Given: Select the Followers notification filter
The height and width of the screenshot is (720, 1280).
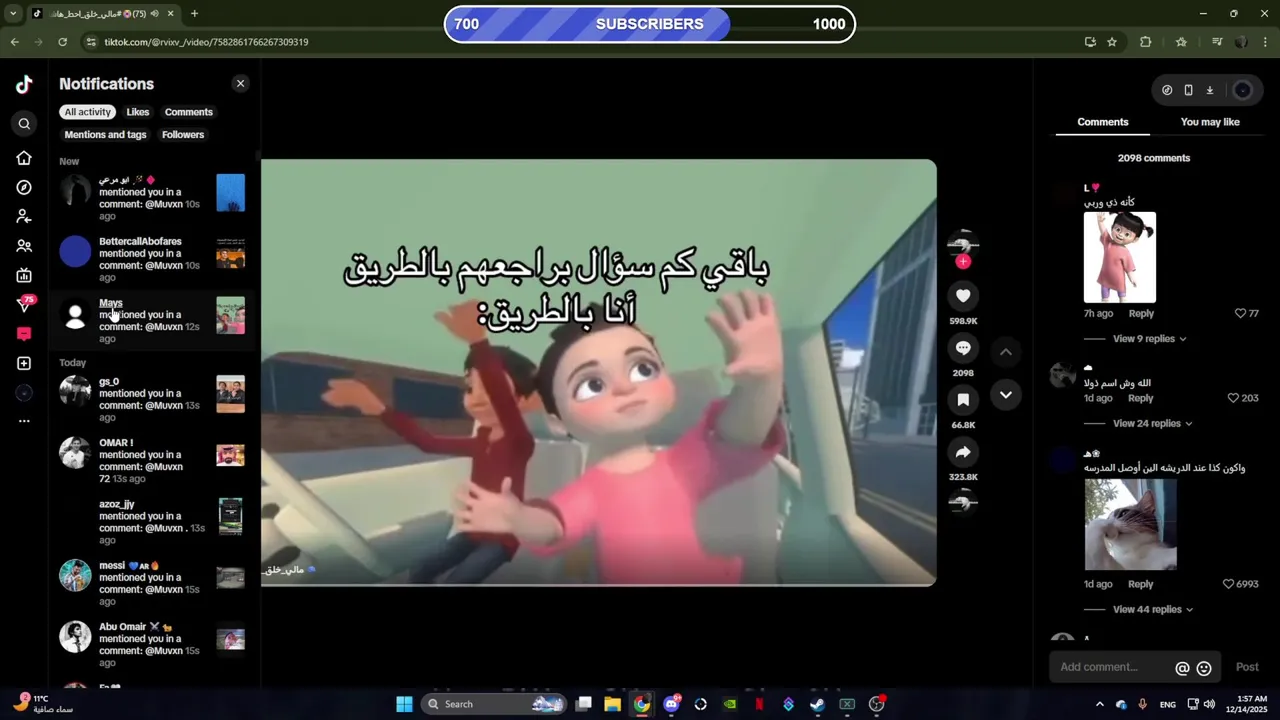Looking at the screenshot, I should [x=183, y=135].
